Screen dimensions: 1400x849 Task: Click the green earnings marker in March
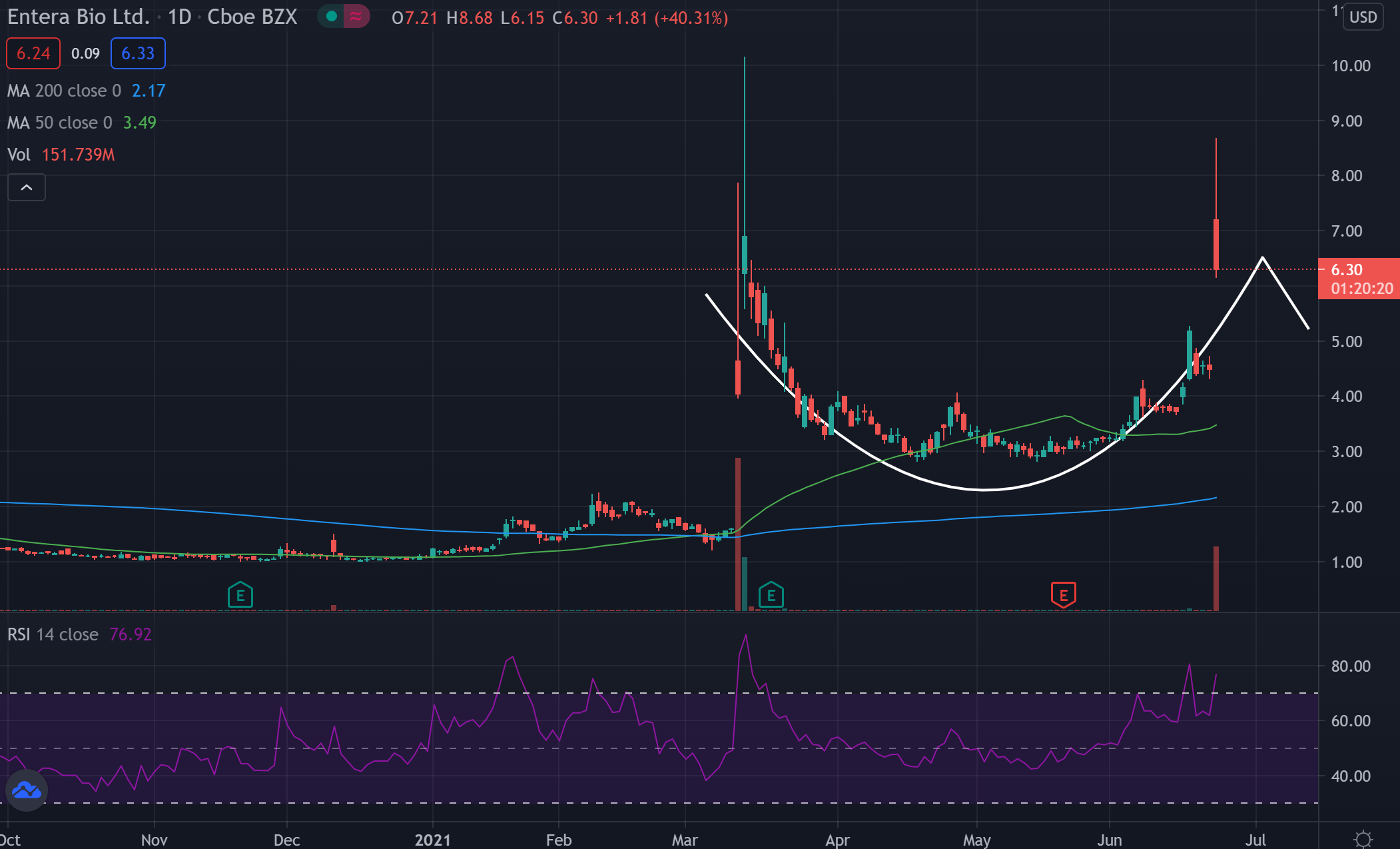pyautogui.click(x=771, y=595)
